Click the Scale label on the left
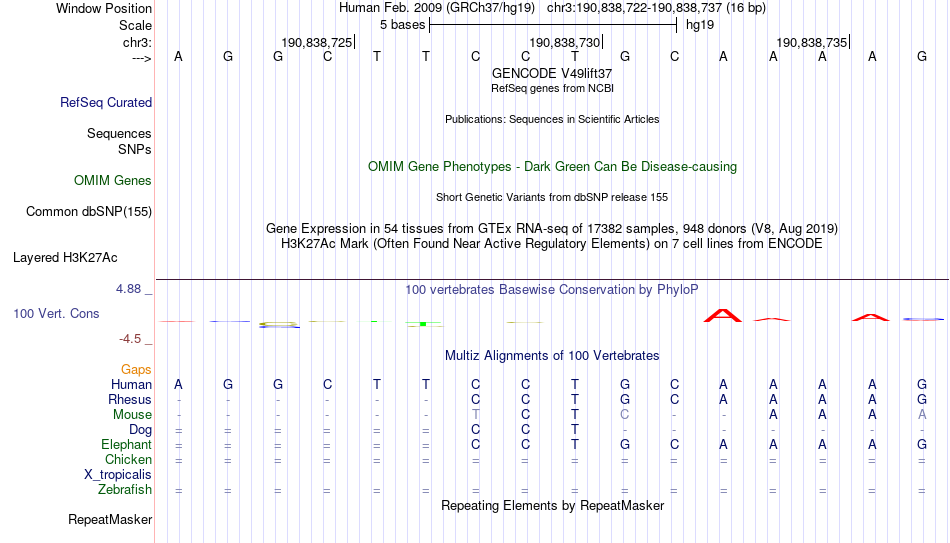The height and width of the screenshot is (543, 950). point(135,25)
